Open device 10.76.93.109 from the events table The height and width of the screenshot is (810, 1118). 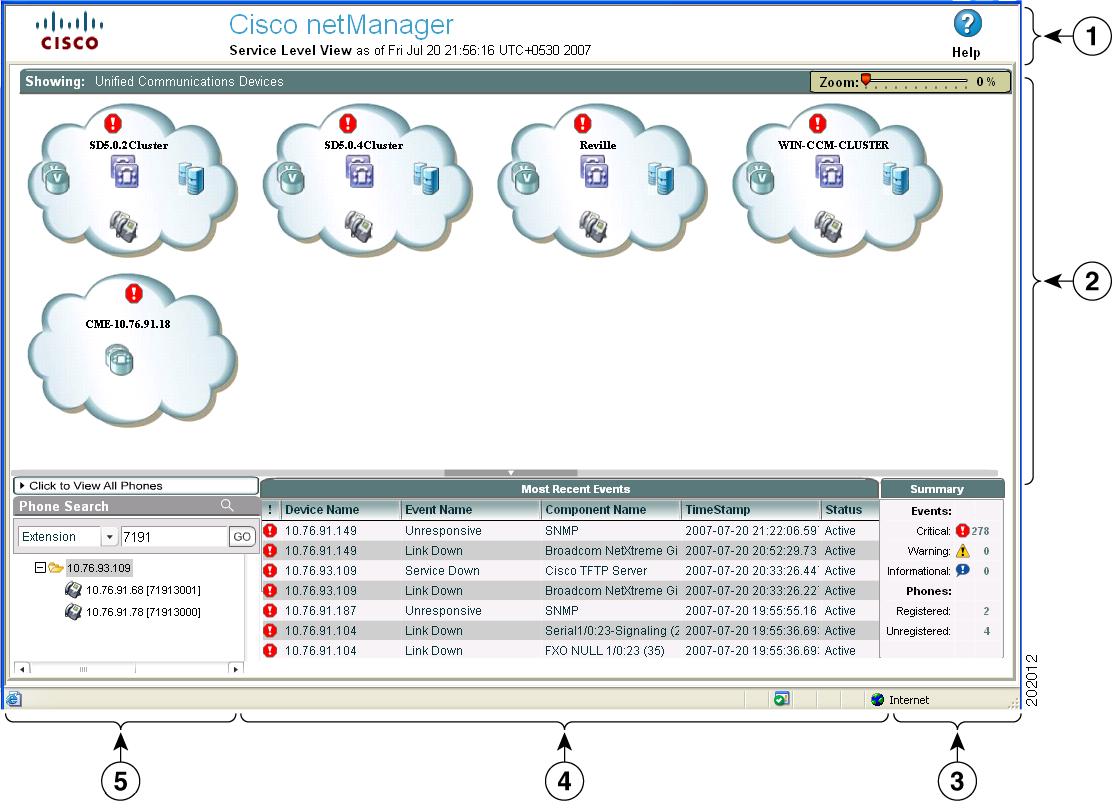coord(320,570)
